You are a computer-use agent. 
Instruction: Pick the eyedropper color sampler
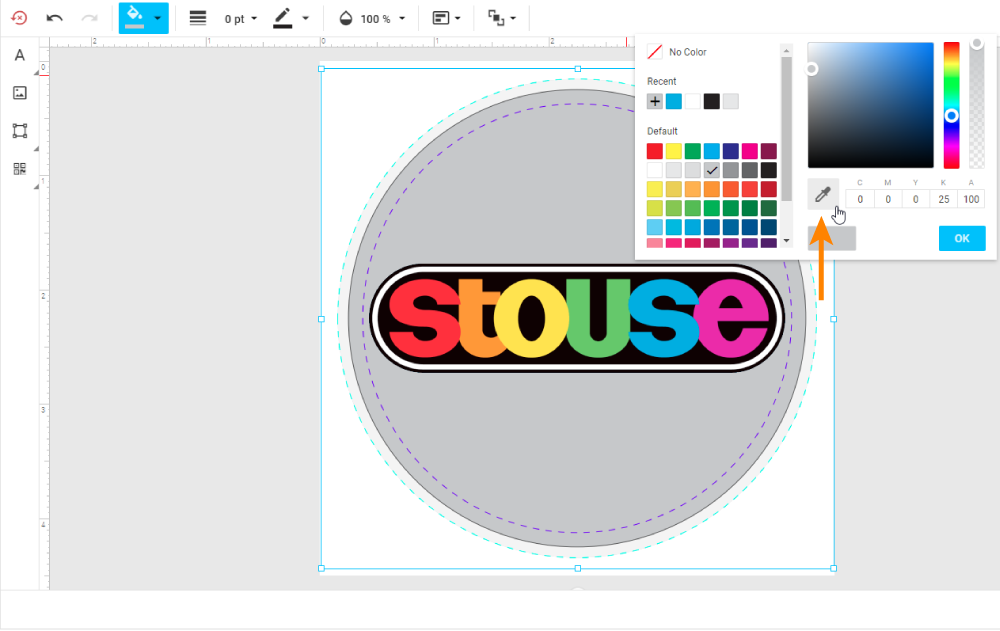822,194
